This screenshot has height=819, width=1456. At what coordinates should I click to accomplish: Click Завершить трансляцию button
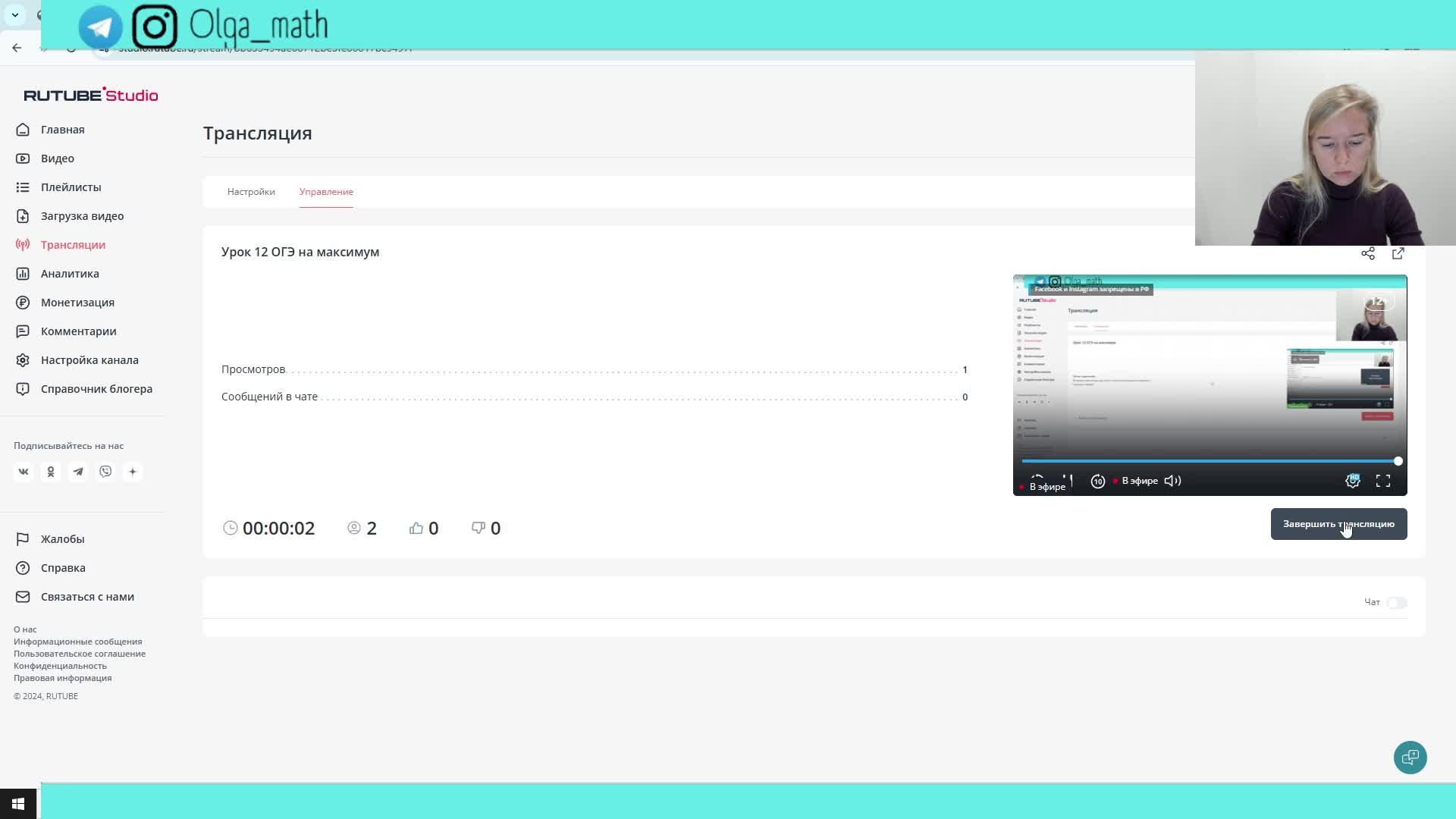pos(1339,524)
